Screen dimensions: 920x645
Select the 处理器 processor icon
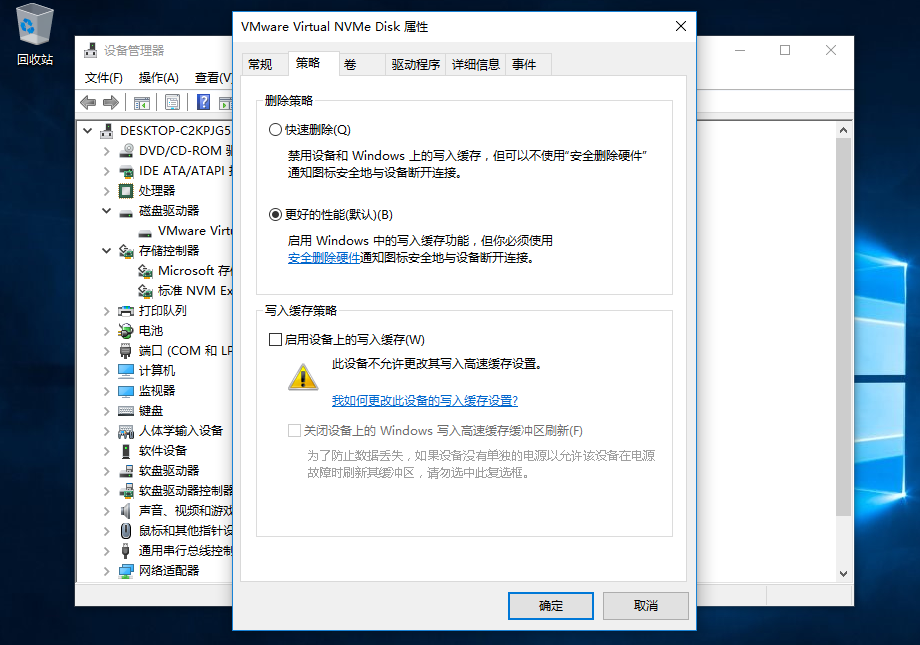(x=126, y=191)
